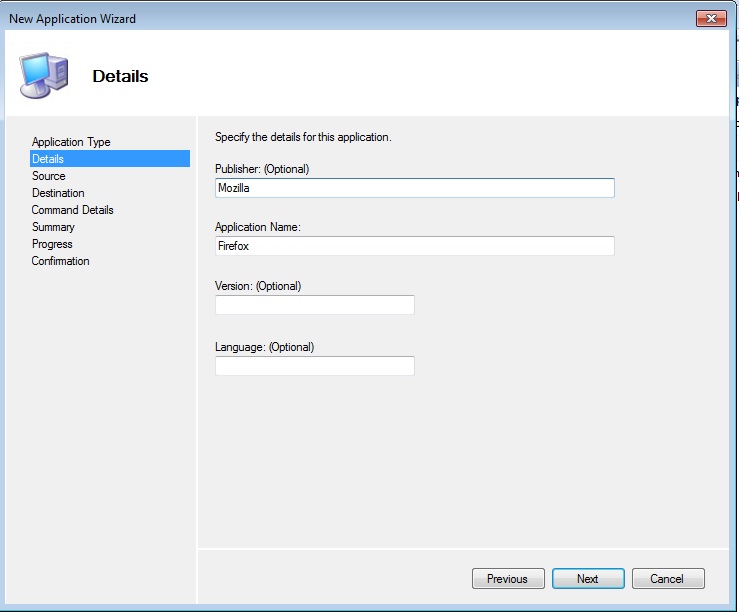
Task: Click the computer icon in the header
Action: tap(44, 75)
